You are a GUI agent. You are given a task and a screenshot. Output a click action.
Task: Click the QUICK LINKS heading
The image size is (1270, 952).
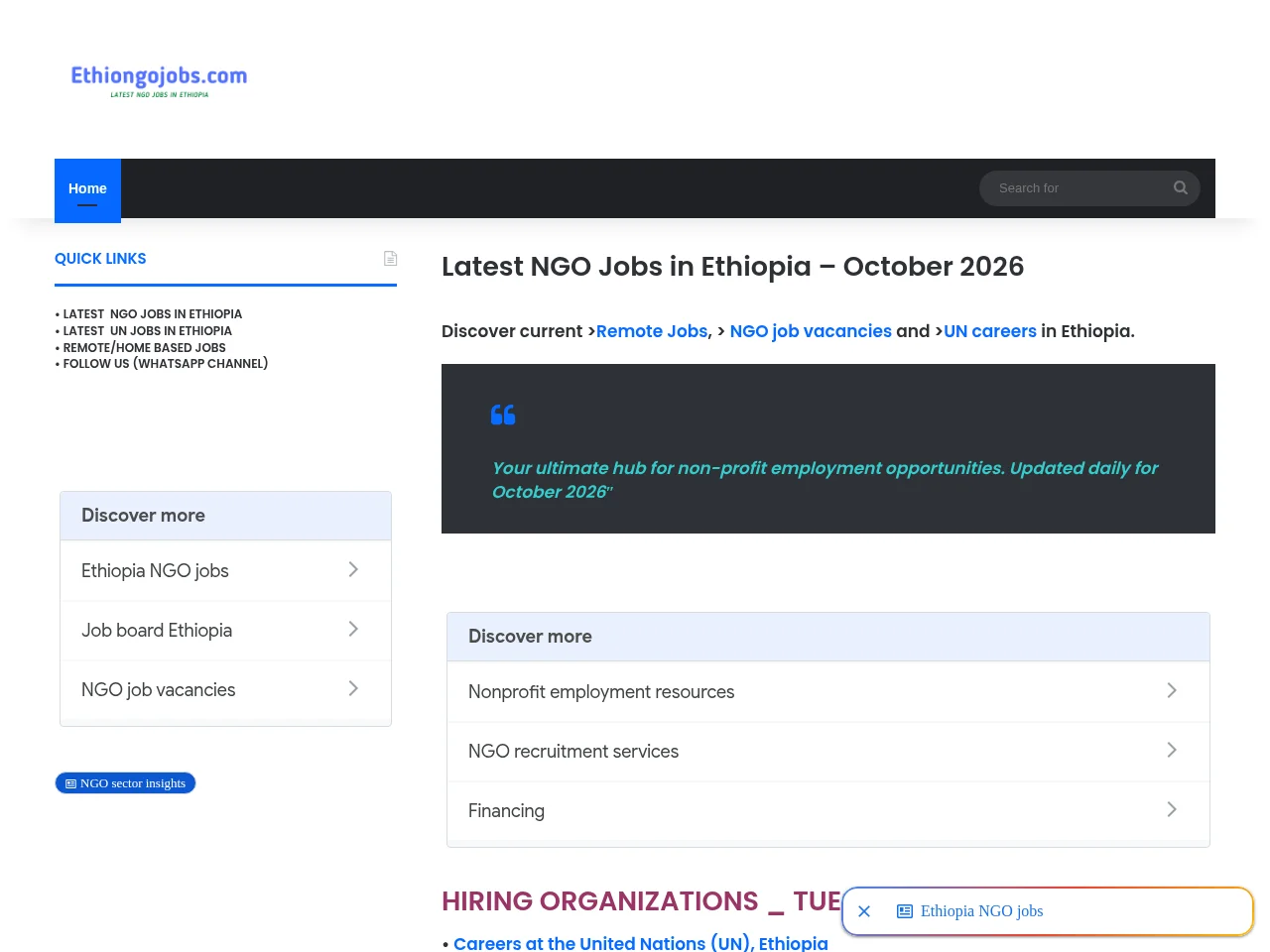[100, 259]
